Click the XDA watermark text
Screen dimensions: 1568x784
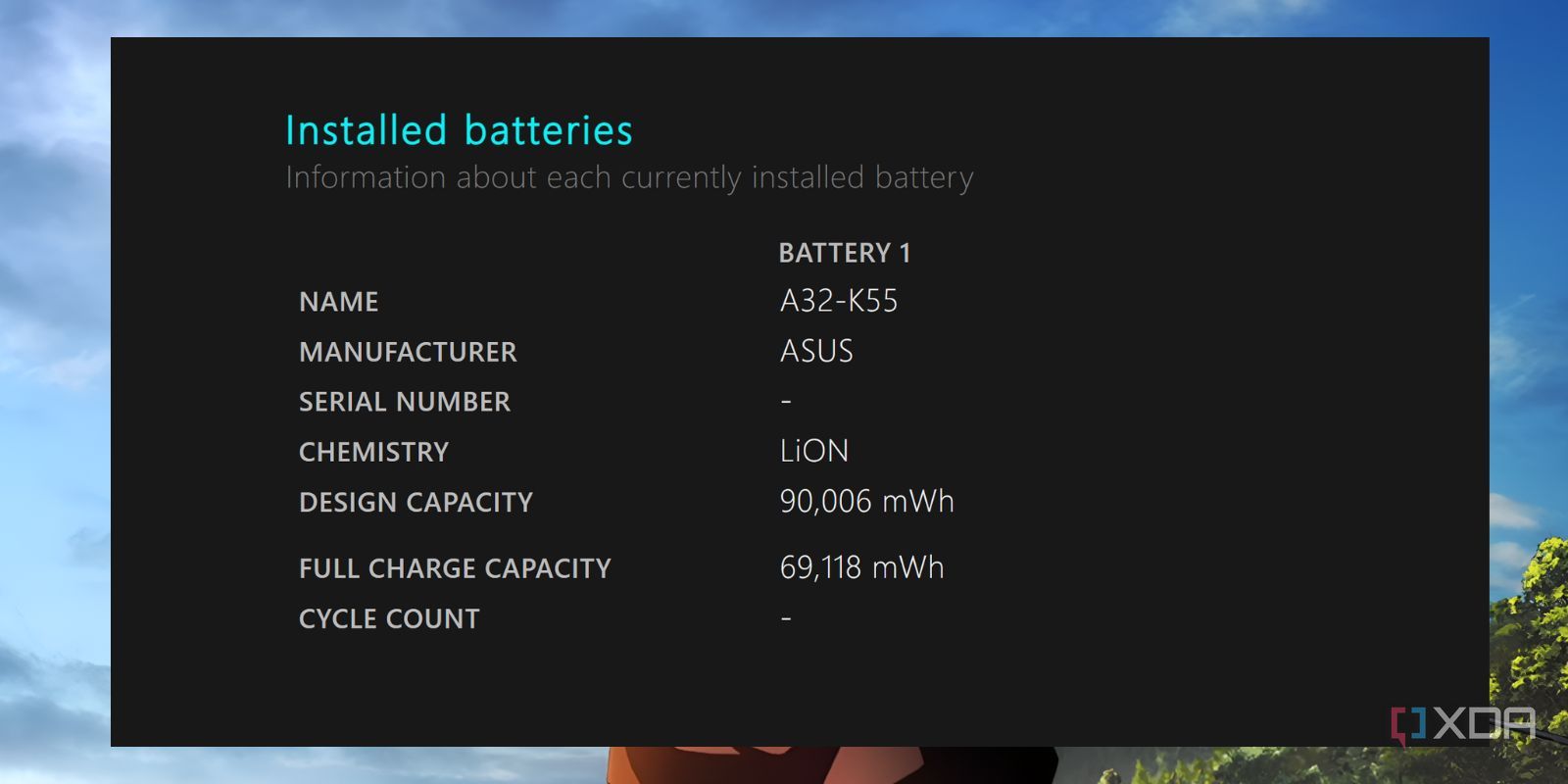click(x=1486, y=724)
